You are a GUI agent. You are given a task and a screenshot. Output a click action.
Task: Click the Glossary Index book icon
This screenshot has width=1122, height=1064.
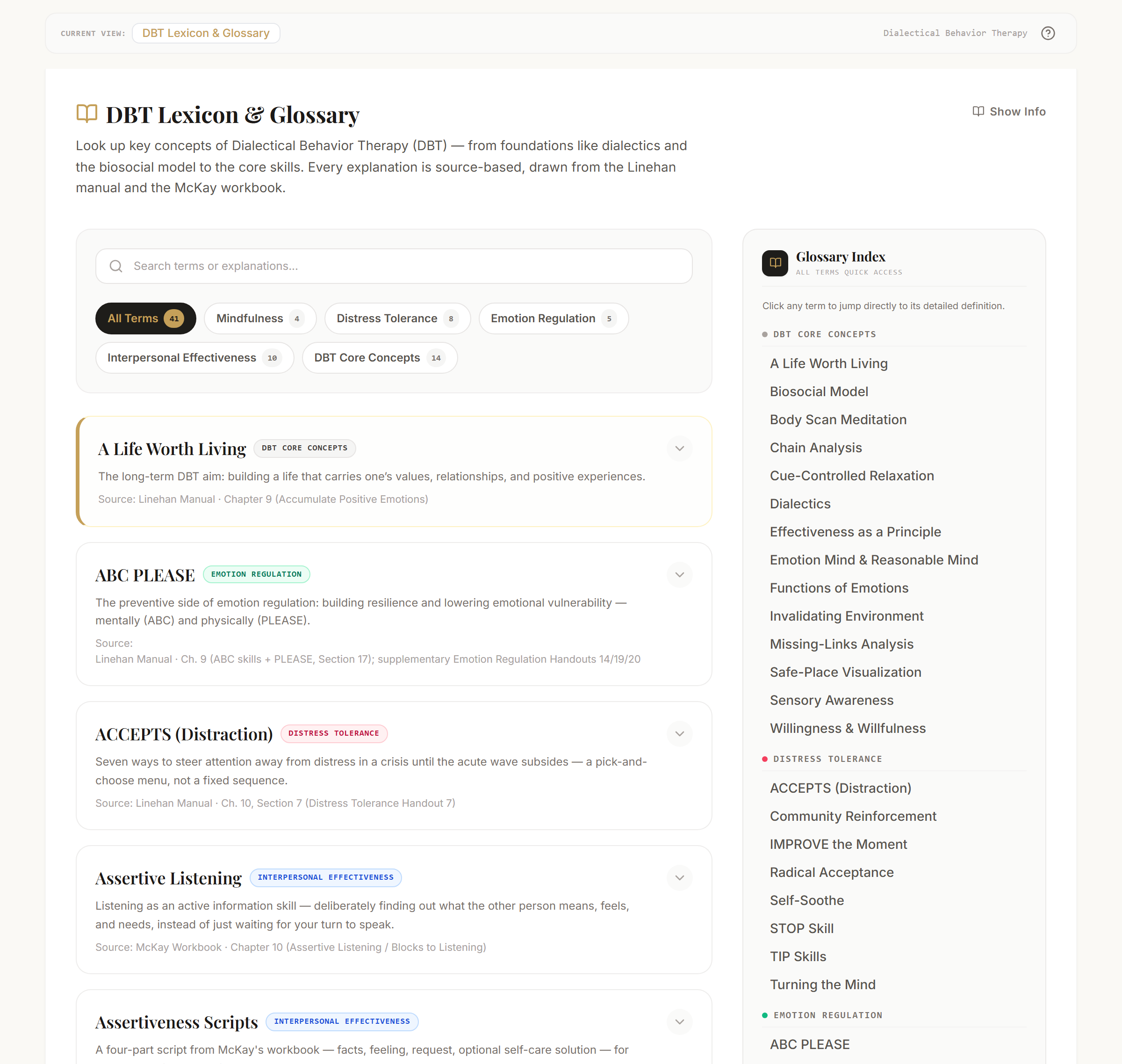775,263
